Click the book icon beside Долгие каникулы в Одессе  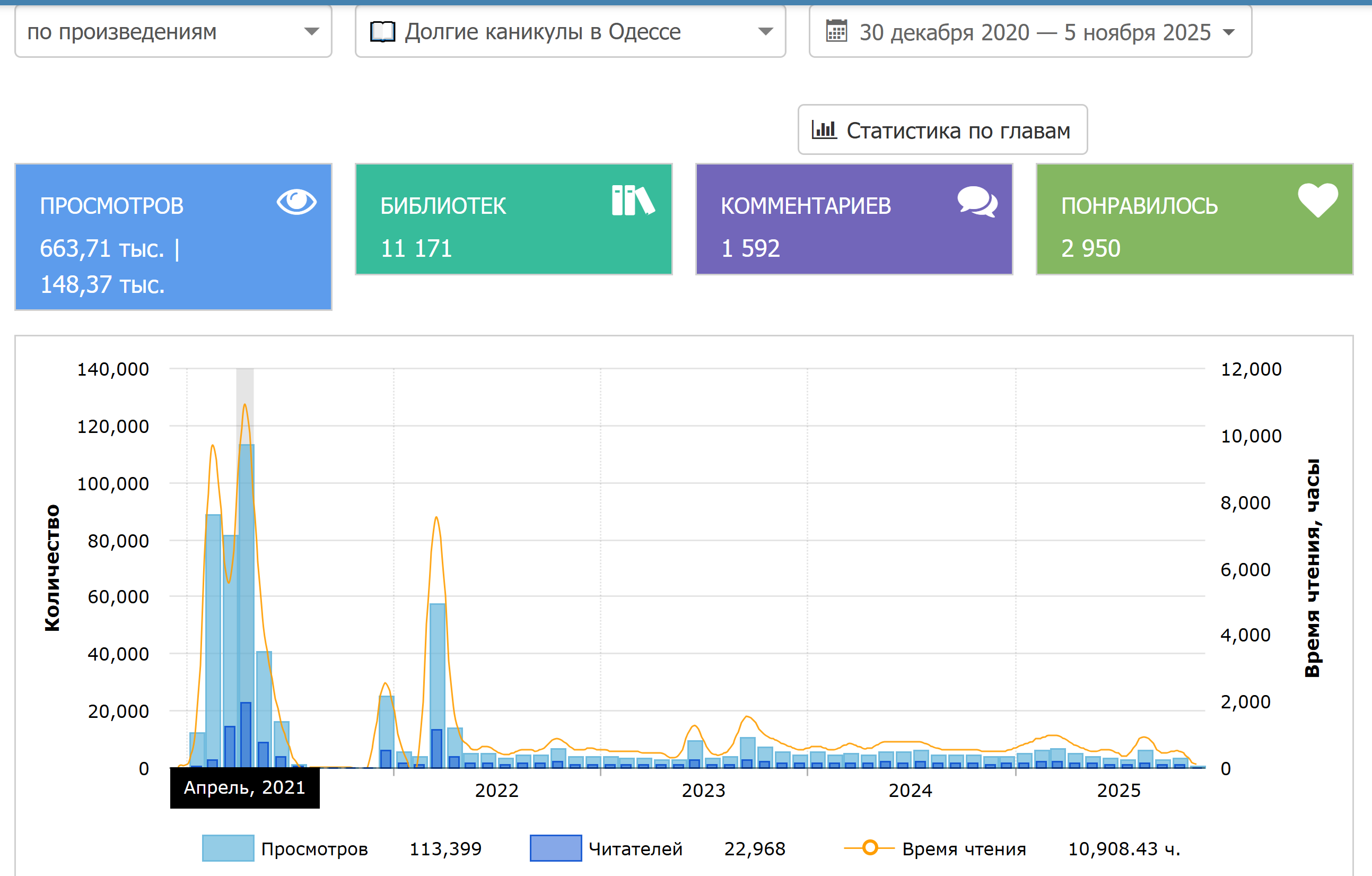382,32
